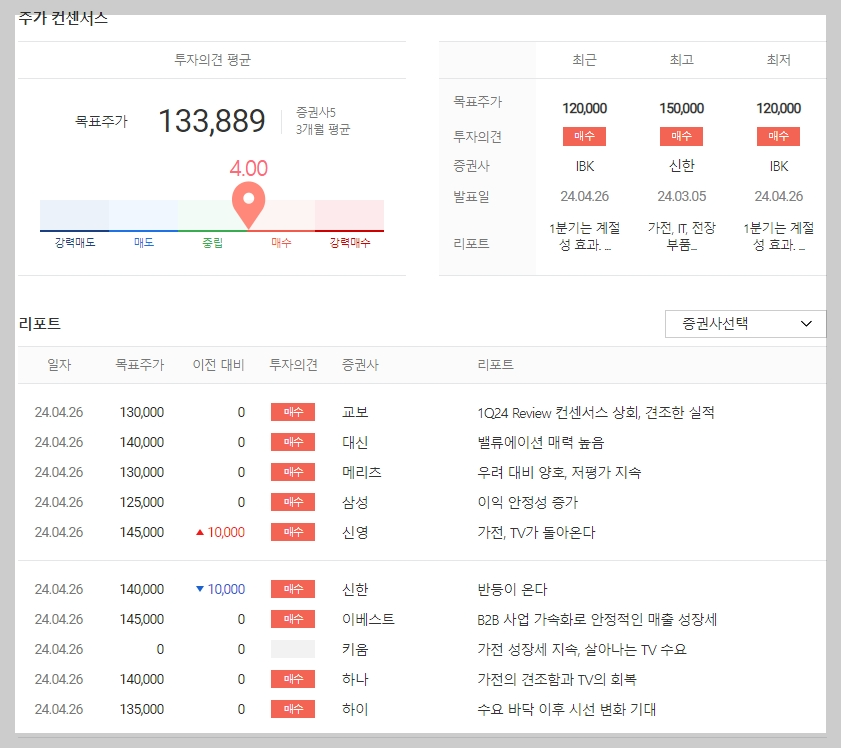Image resolution: width=841 pixels, height=748 pixels.
Task: Open report '수요 바닥 이후 시선 변화 기대'
Action: click(567, 709)
